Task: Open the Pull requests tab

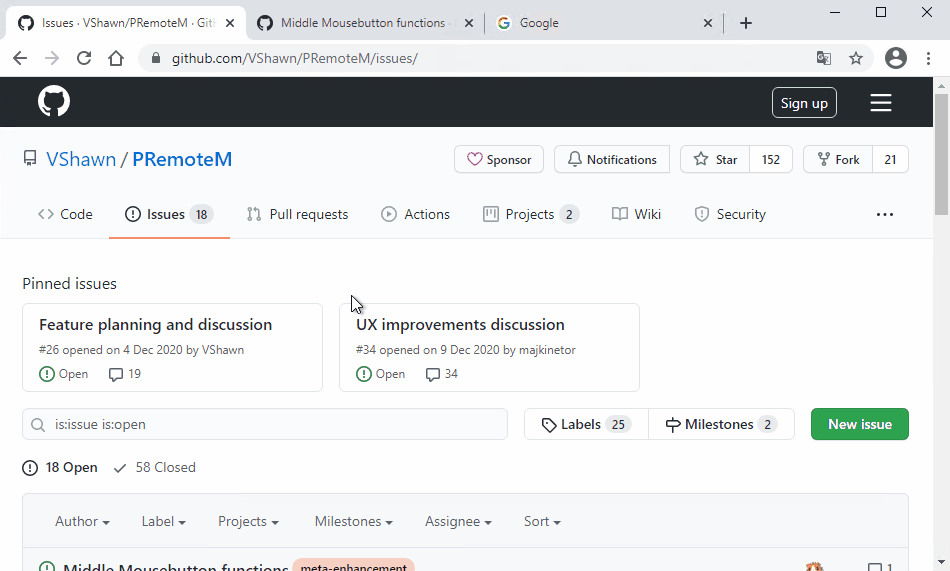Action: [297, 214]
